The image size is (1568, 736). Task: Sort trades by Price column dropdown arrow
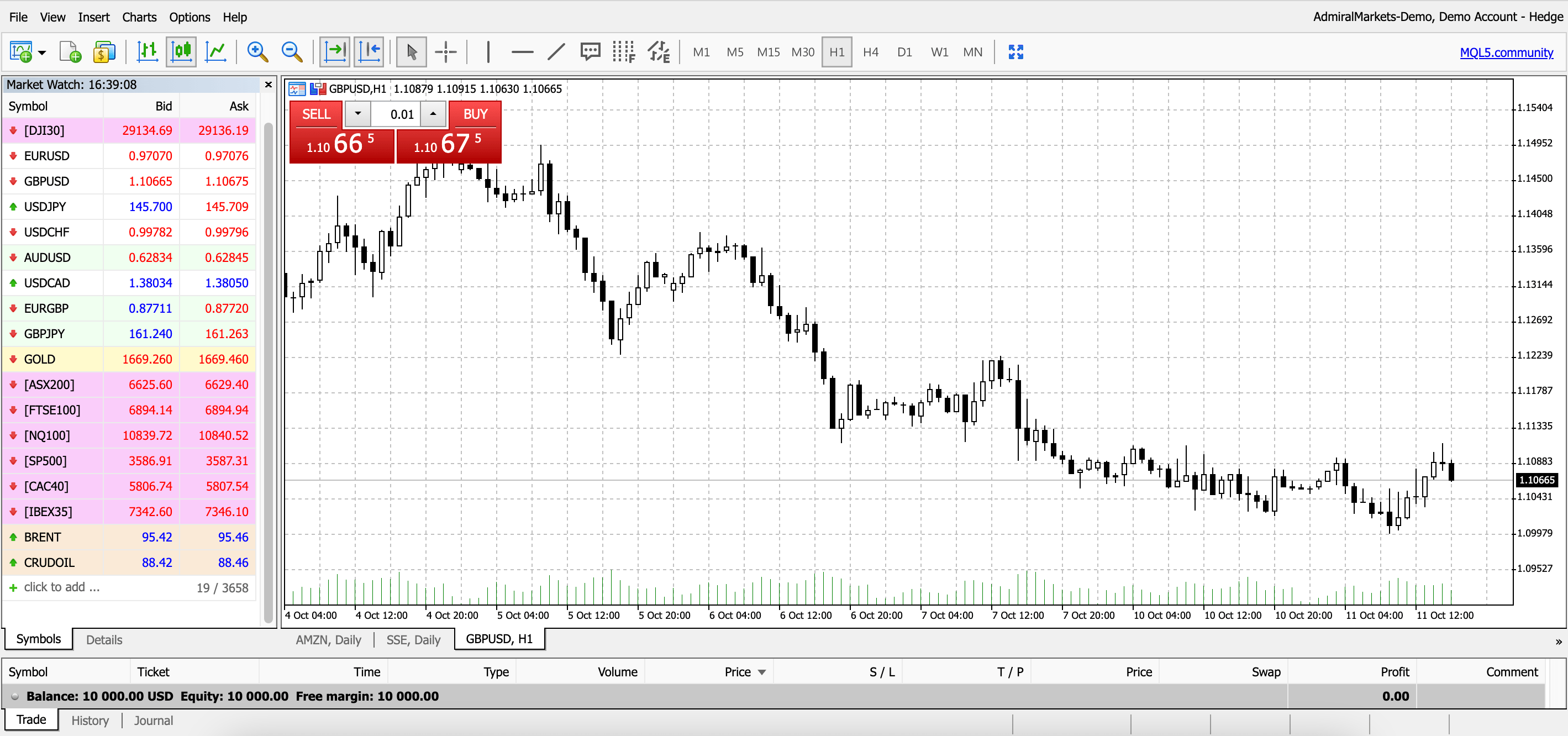[x=761, y=672]
